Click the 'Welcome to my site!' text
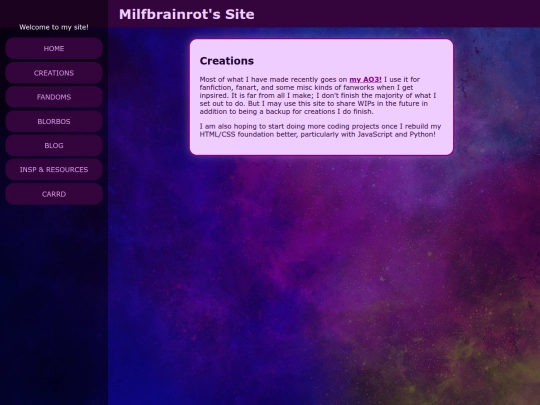This screenshot has width=540, height=405. [54, 27]
